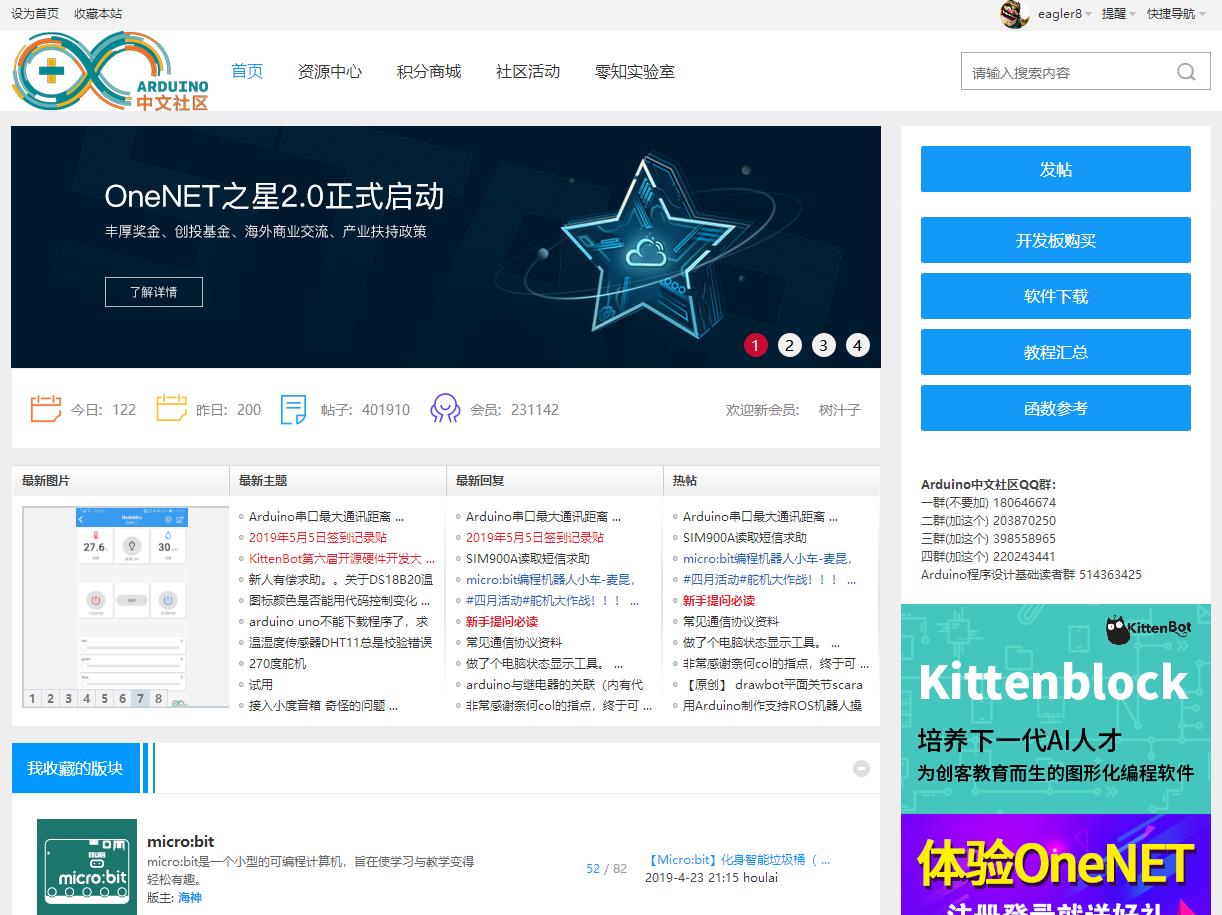Expand the 提醒 notifications dropdown
Image resolution: width=1222 pixels, height=915 pixels.
click(x=1118, y=14)
